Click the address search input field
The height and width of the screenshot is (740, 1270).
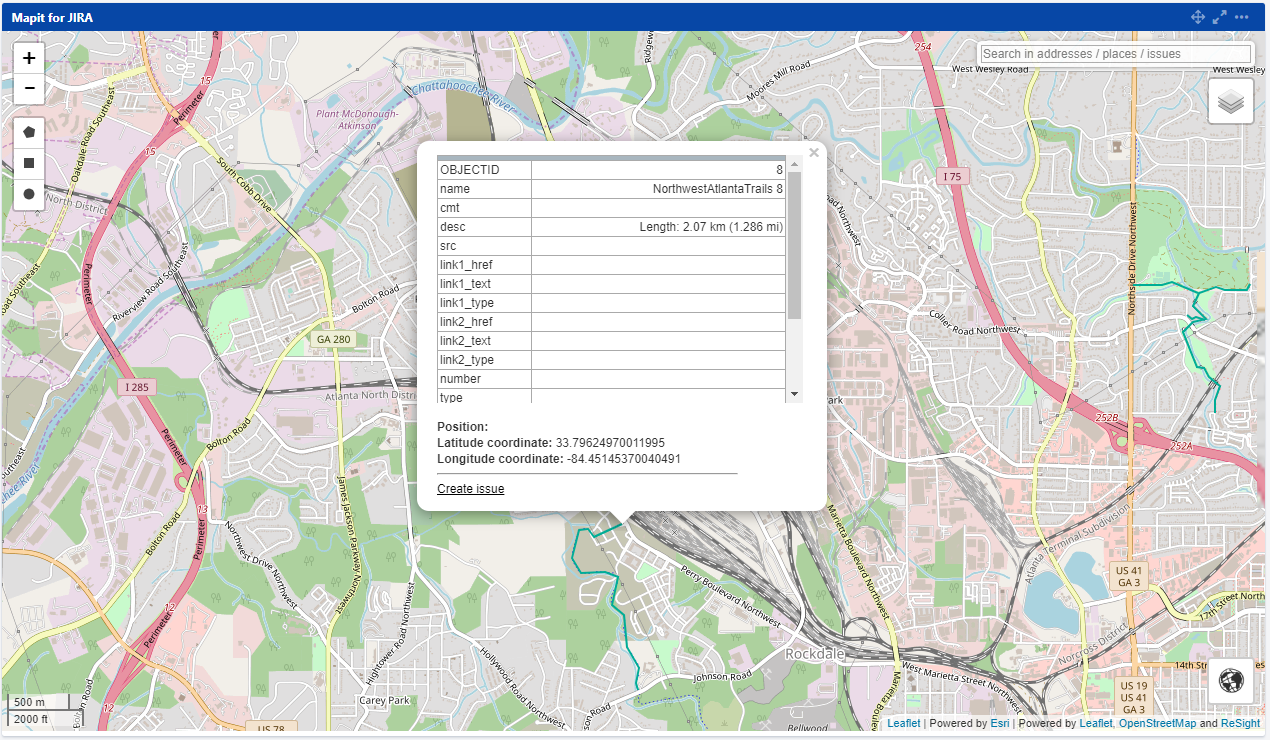coord(1115,54)
